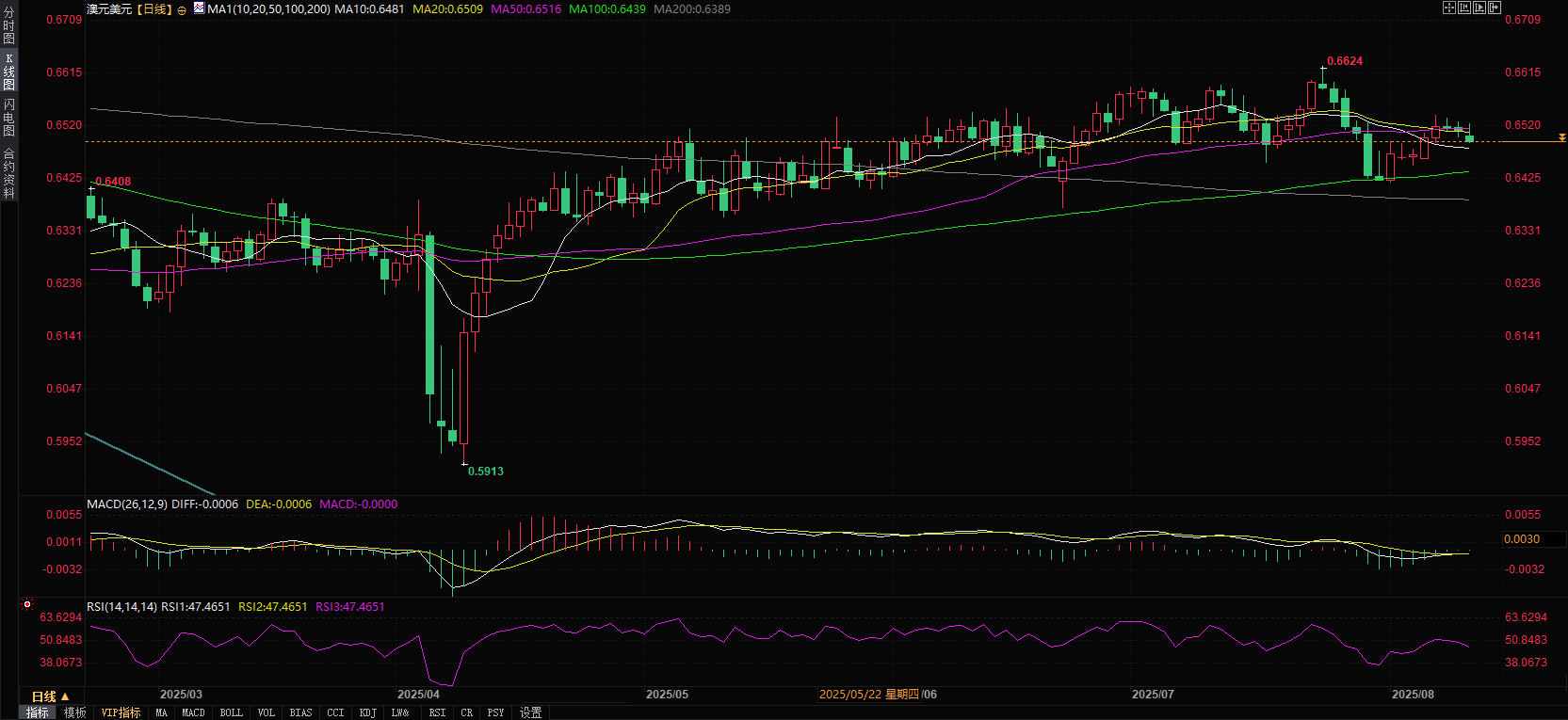Click the 澳元美元 chart title

point(109,8)
